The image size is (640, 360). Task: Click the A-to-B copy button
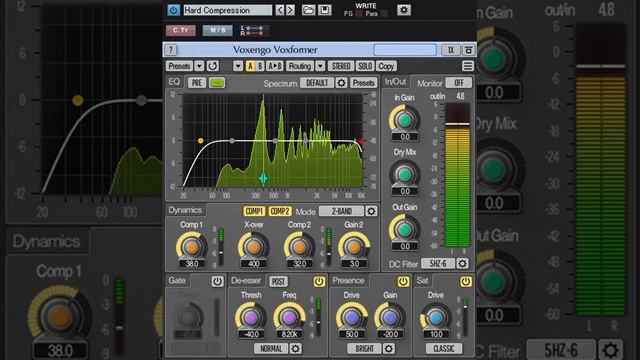pyautogui.click(x=275, y=66)
